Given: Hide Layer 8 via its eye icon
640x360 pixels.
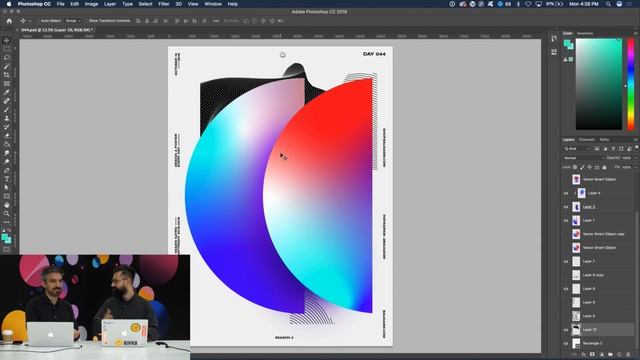Looking at the screenshot, I should pyautogui.click(x=566, y=289).
